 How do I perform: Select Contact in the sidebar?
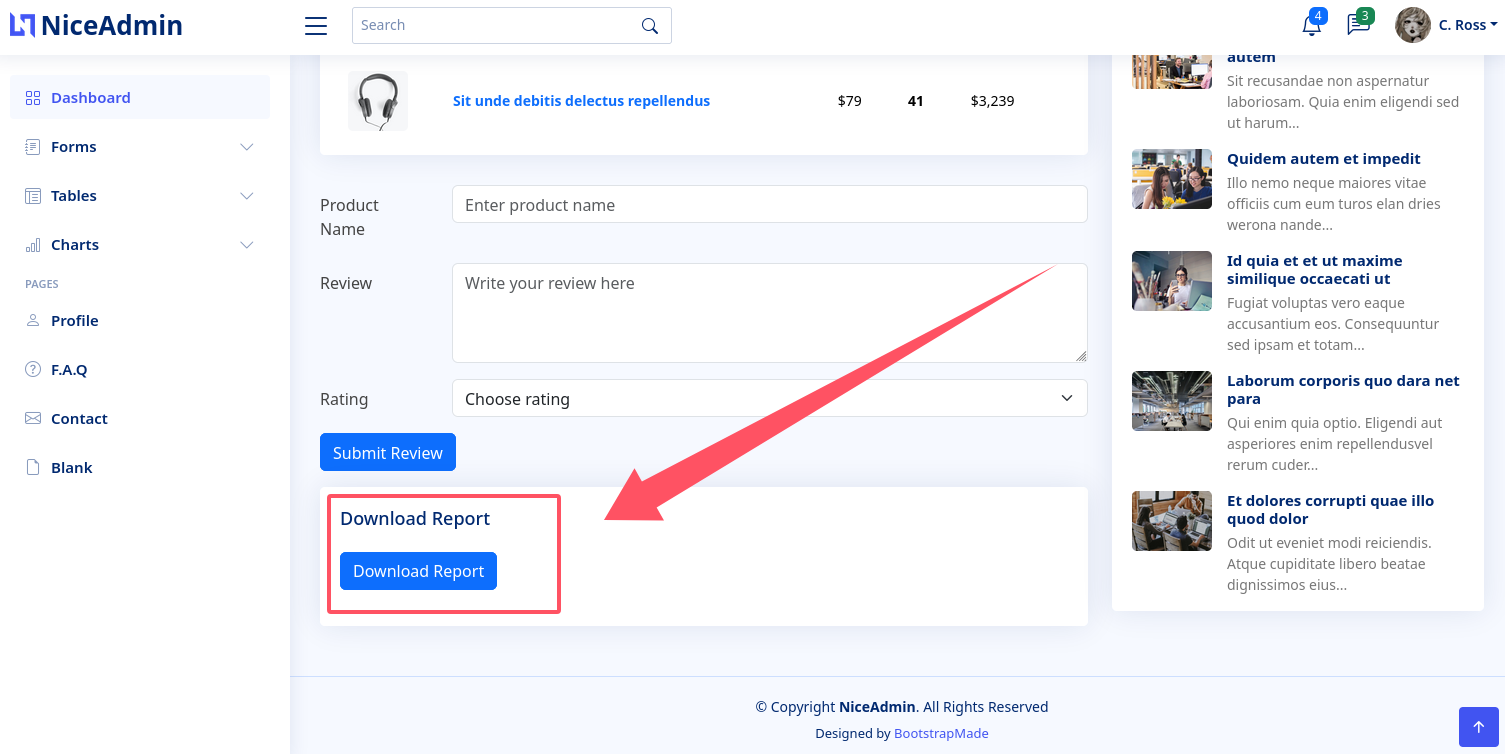[79, 419]
